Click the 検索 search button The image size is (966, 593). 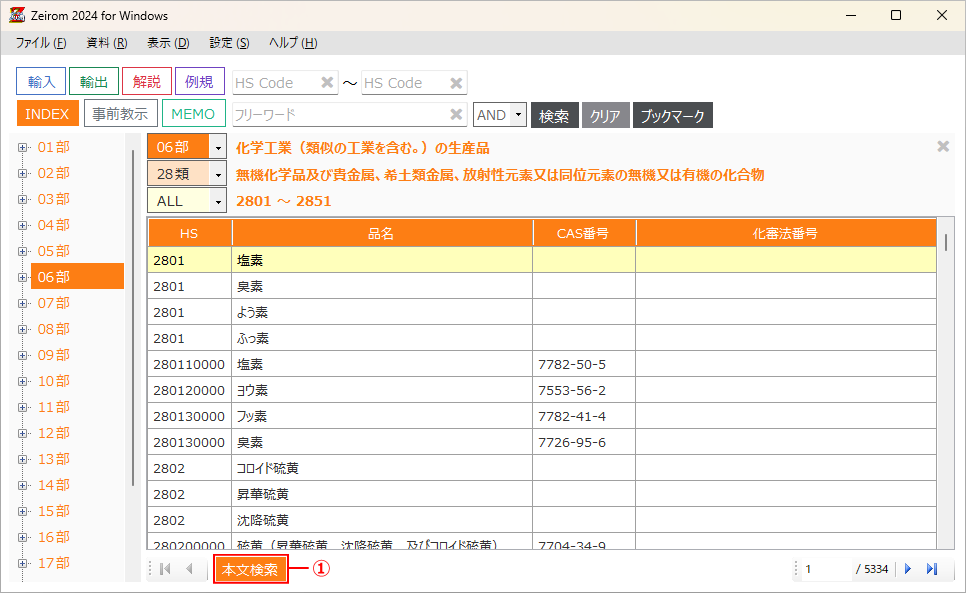coord(554,115)
